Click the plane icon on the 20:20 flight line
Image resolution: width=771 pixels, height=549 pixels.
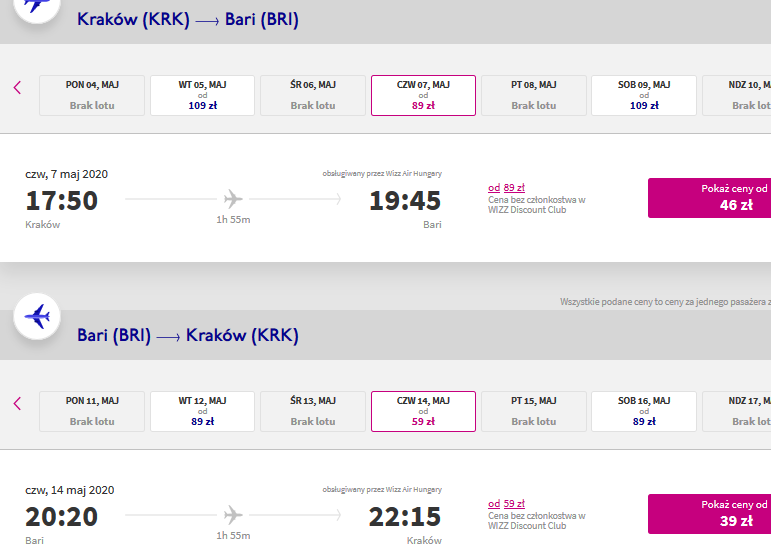233,515
